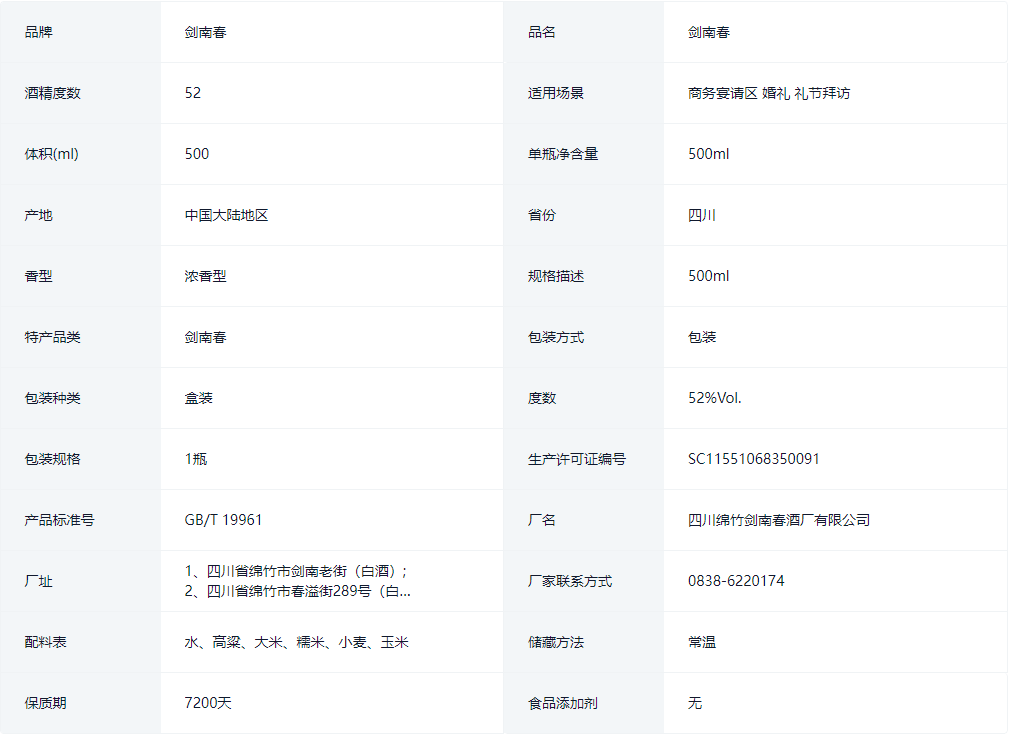Viewport: 1020px width, 744px height.
Task: Select the 储藏方法 label
Action: (556, 643)
